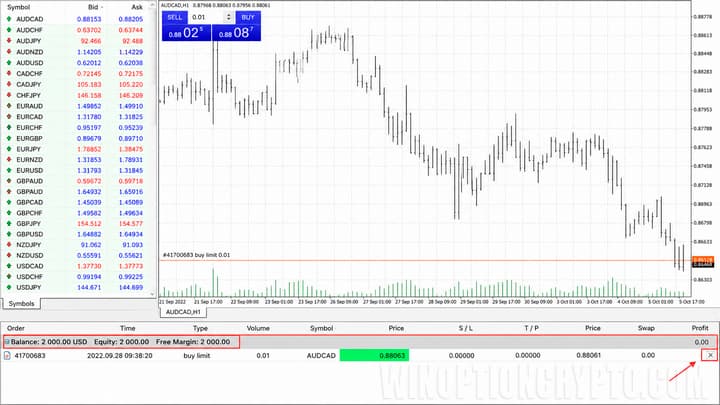Viewport: 720px width, 405px height.
Task: Click the arrow icon beside GBPCAD
Action: 9,202
